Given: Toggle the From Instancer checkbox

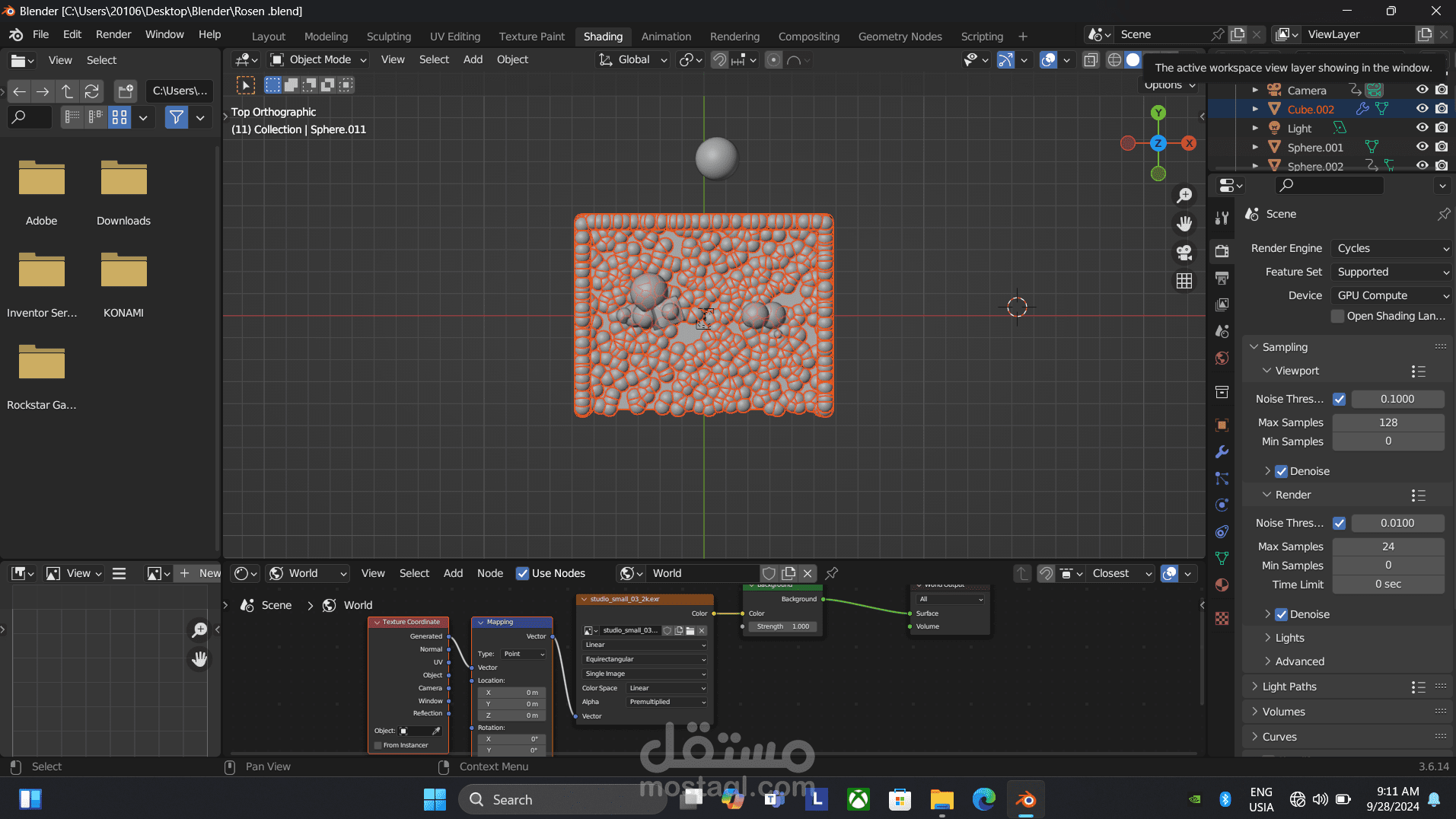Looking at the screenshot, I should pyautogui.click(x=378, y=745).
